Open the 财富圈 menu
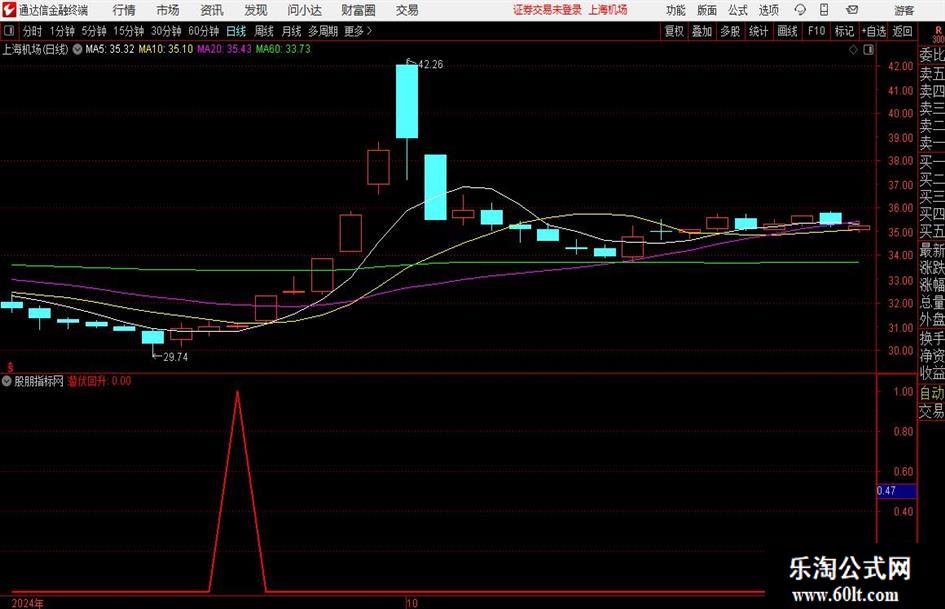This screenshot has width=945, height=609. click(x=358, y=10)
